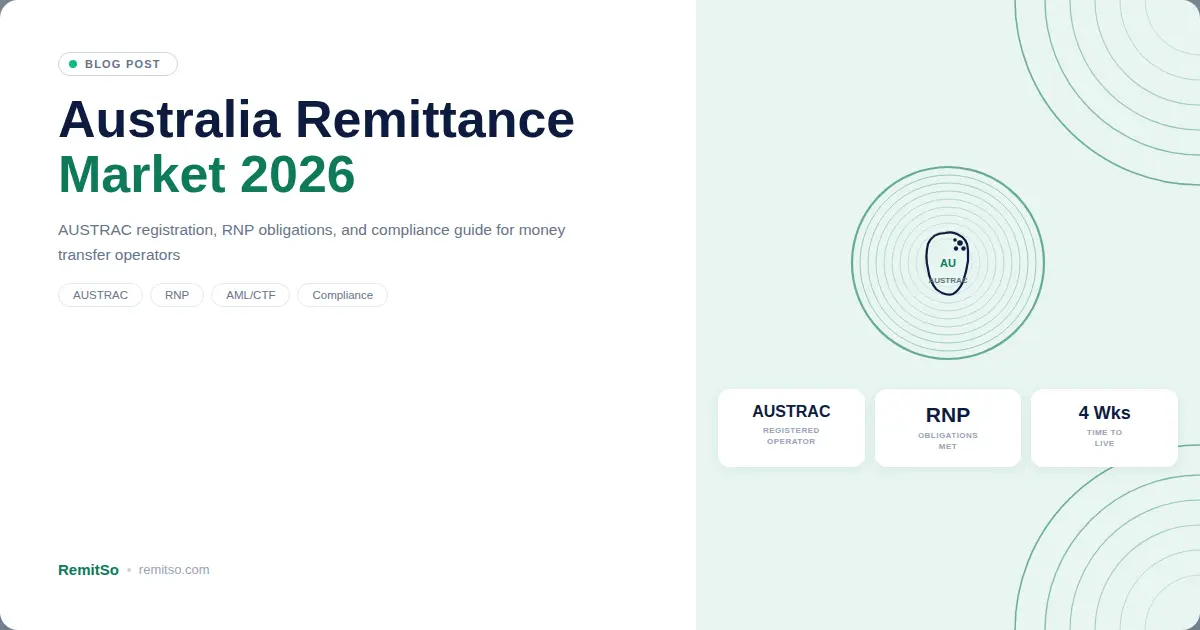Click the AU shield icon
The image size is (1200, 630).
[x=947, y=264]
